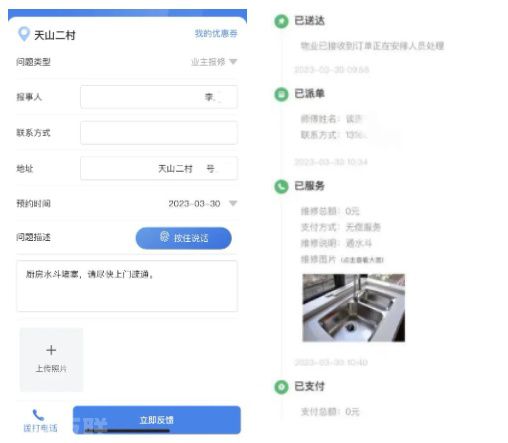Click the 问题描述 text area
Screen dimensions: 508x443
pyautogui.click(x=127, y=286)
